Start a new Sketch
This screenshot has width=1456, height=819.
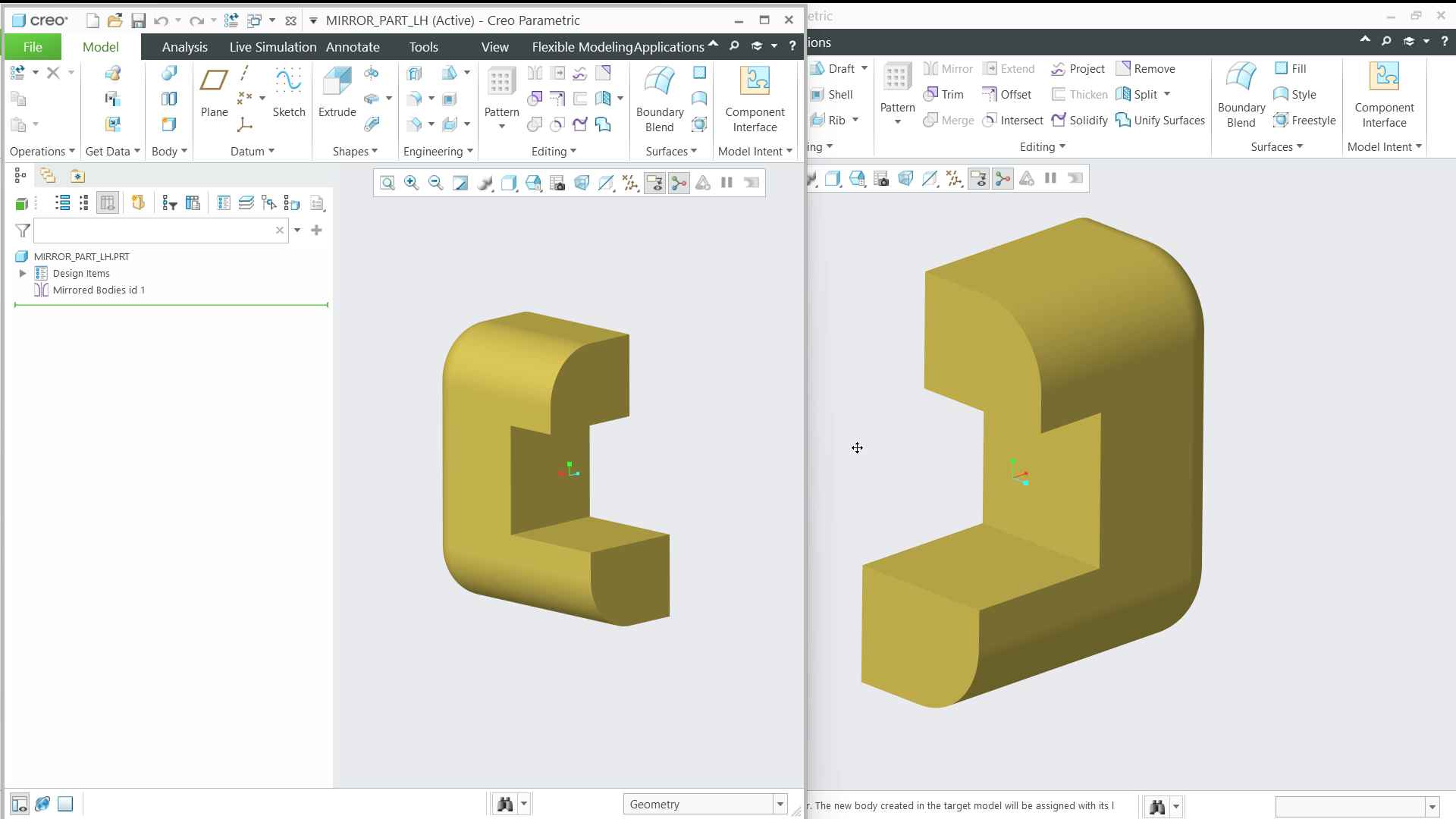coord(289,92)
